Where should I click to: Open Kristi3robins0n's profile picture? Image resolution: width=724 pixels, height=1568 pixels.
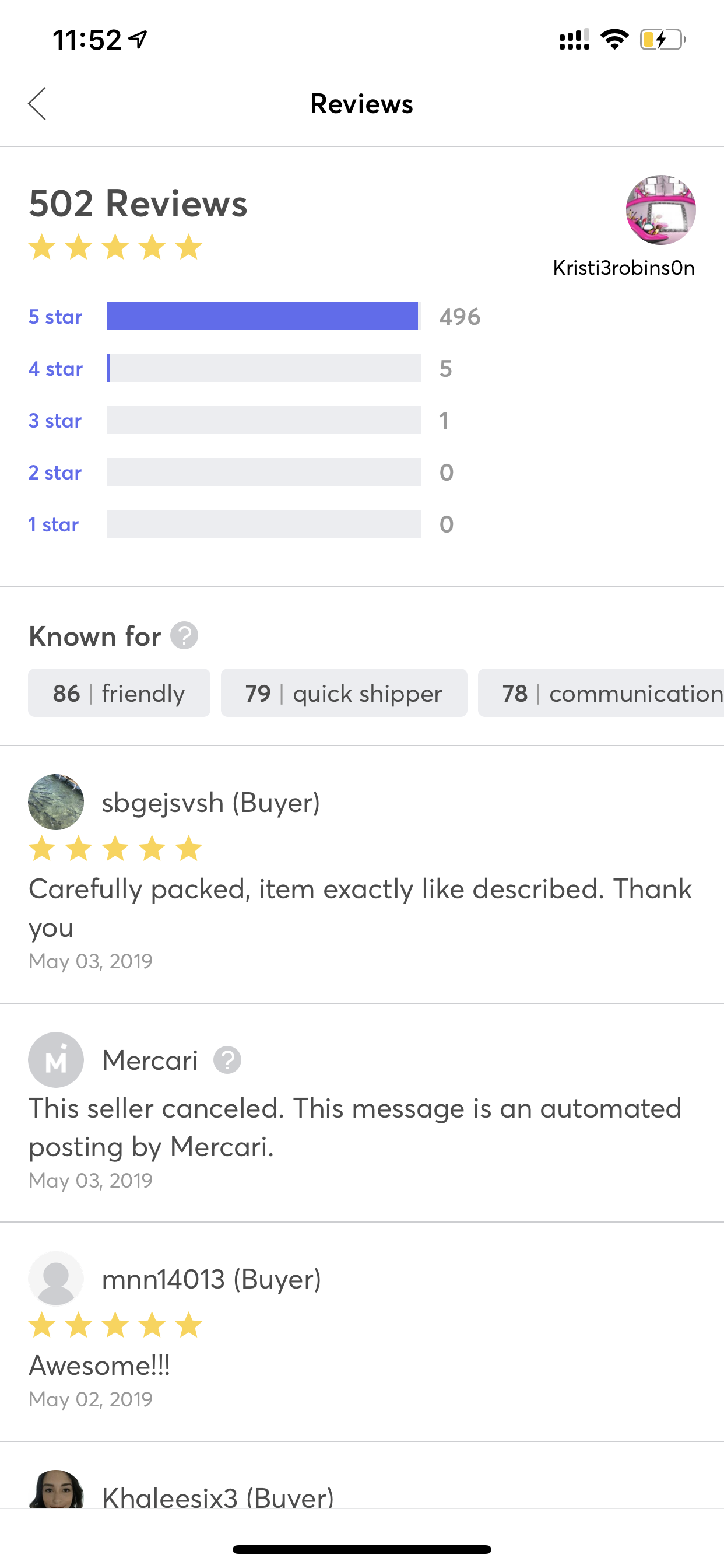660,210
